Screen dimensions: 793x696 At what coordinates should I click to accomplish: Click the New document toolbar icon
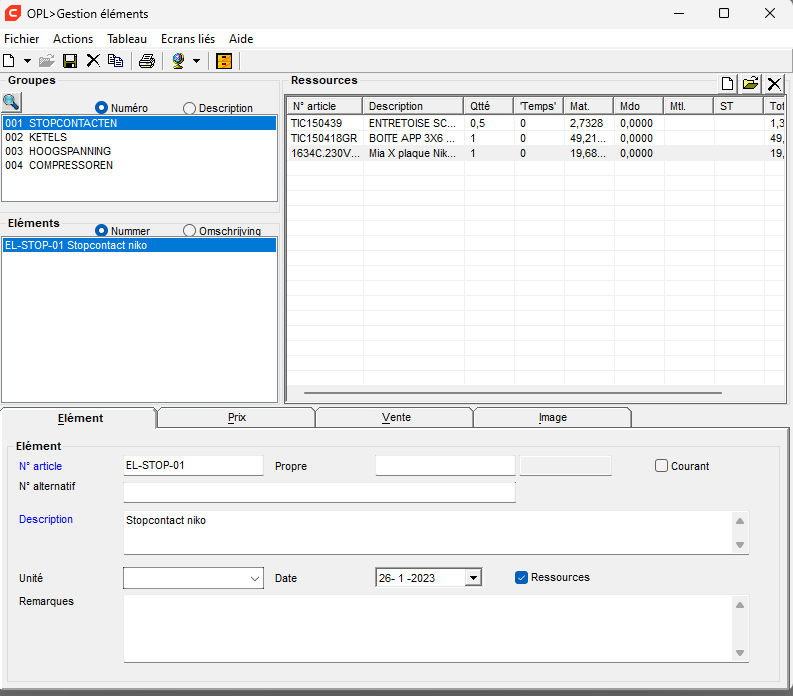pos(9,61)
